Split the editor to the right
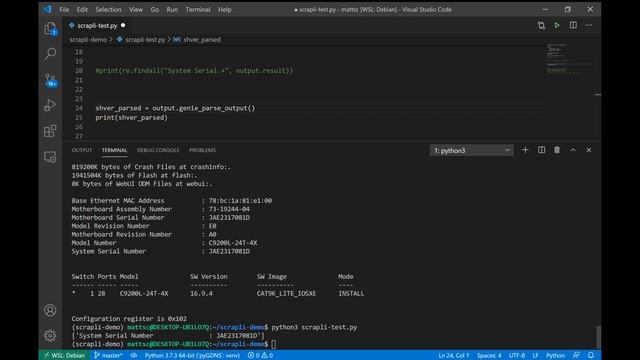Screen dimensions: 640x360 click(x=573, y=25)
